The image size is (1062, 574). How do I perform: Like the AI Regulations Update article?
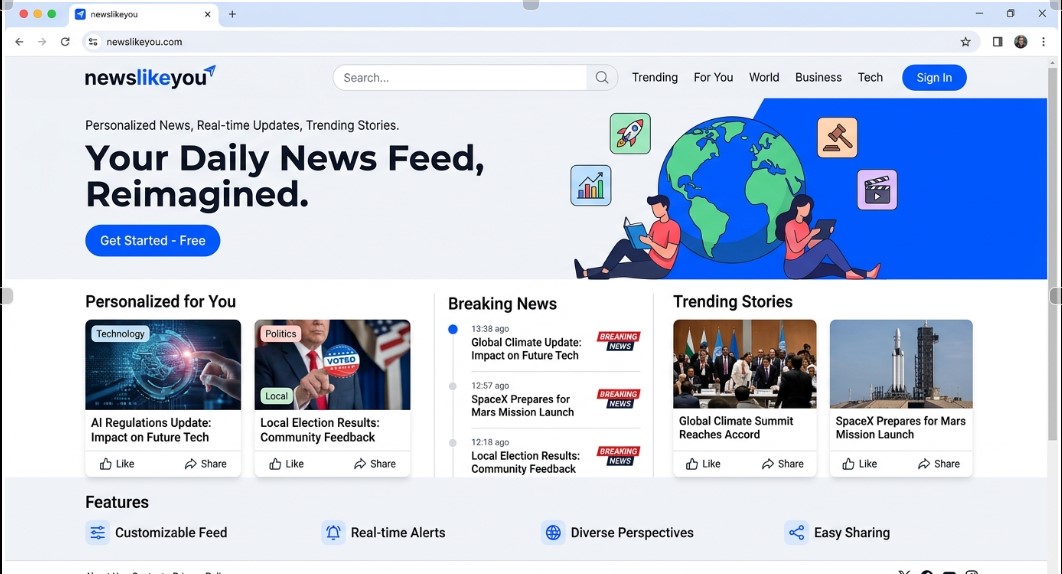(117, 464)
